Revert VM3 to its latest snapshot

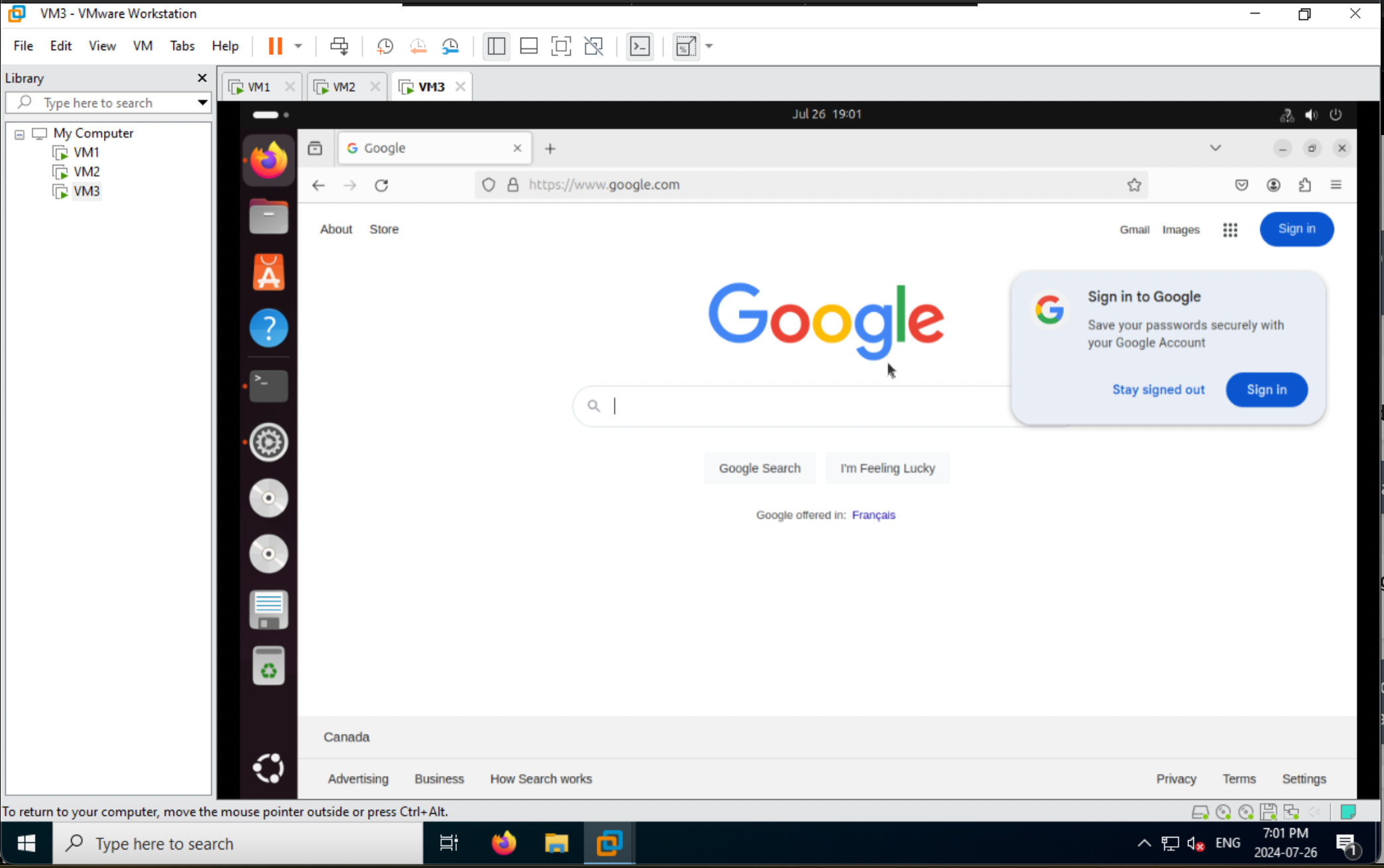(418, 46)
